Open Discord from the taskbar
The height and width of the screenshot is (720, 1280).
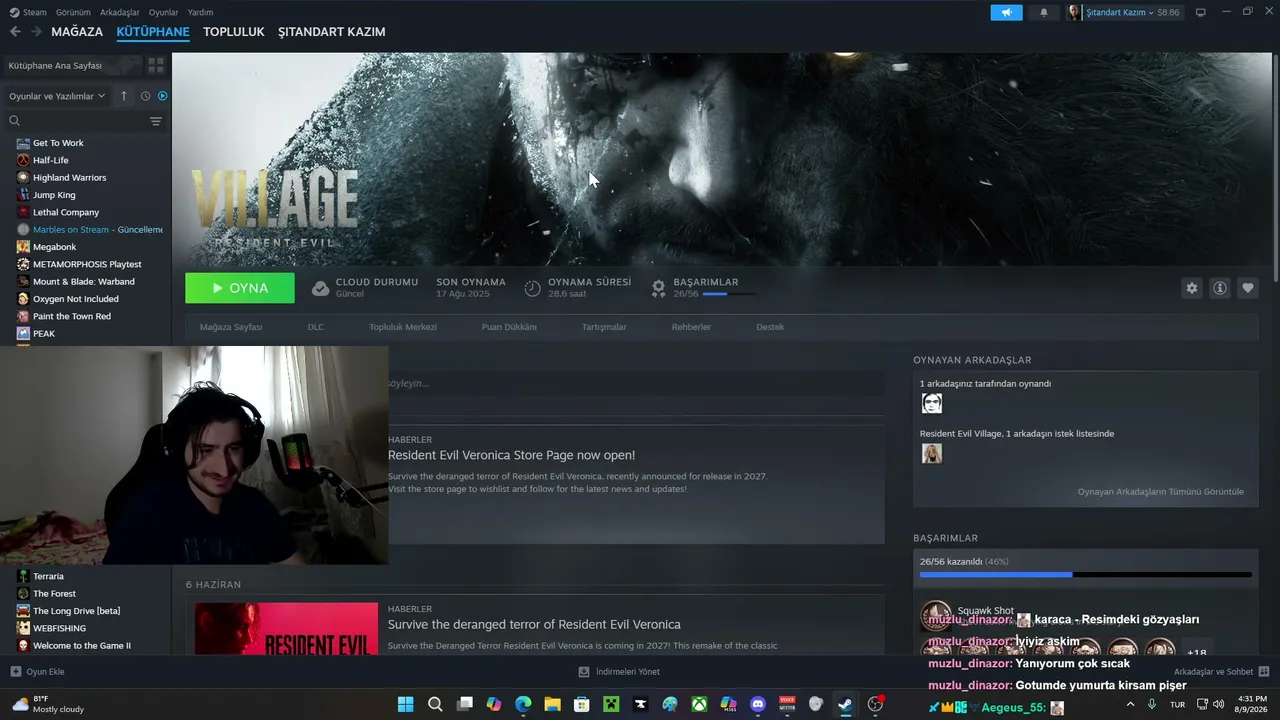click(757, 704)
